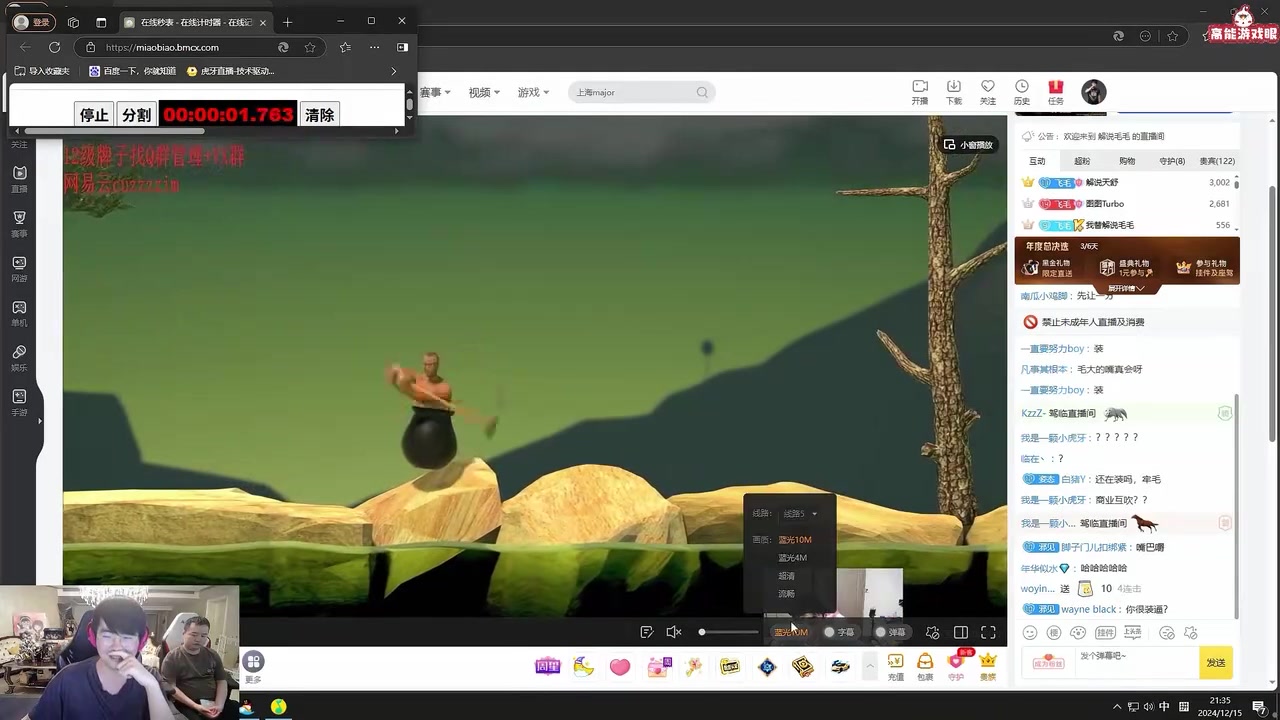Open the 游戏 dropdown in Huya nav

coord(533,92)
